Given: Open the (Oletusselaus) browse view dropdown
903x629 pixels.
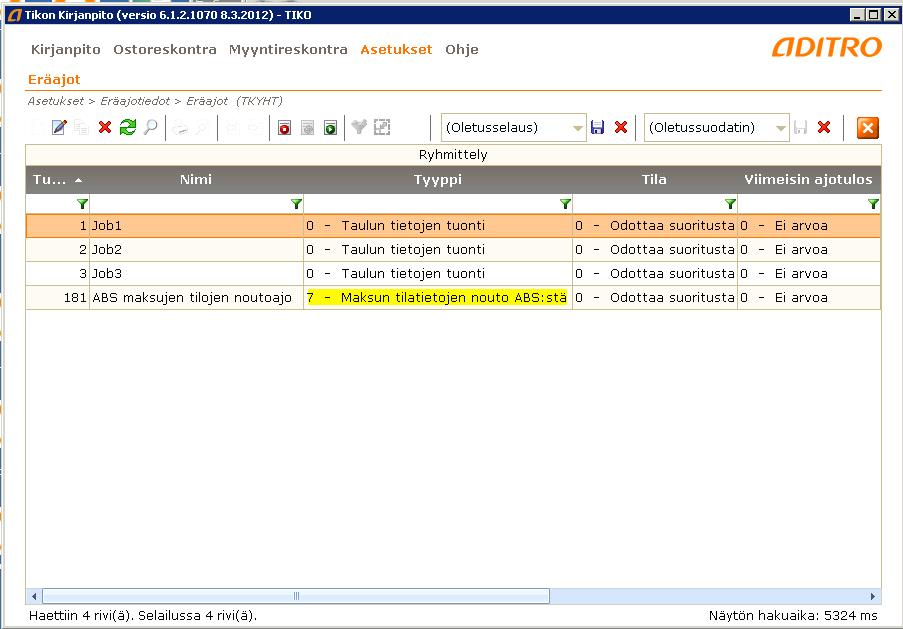Looking at the screenshot, I should 577,128.
